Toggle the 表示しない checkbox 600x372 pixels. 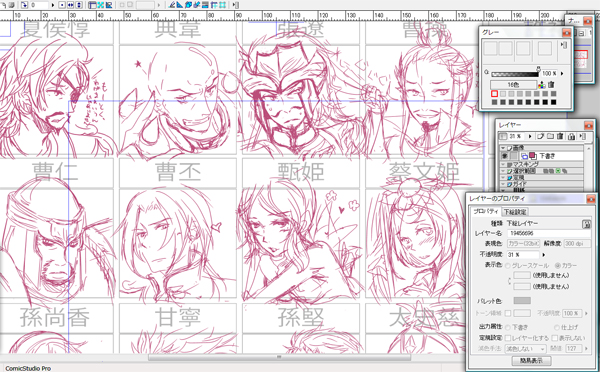(x=555, y=338)
